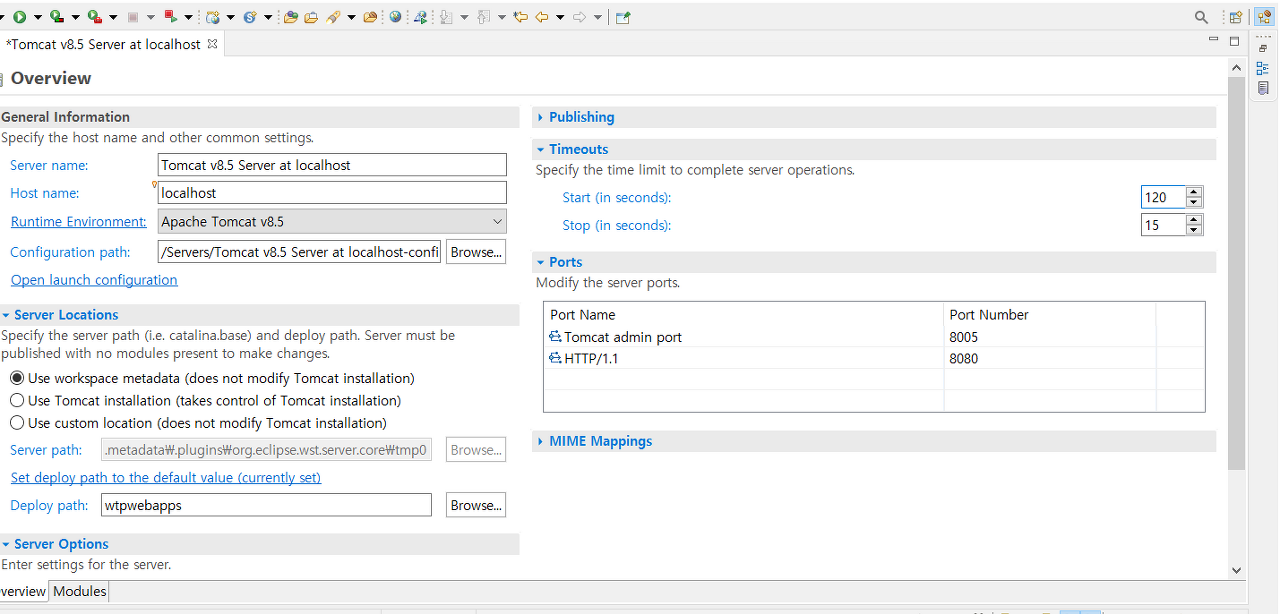Click the Last Edit Location yellow arrow icon
This screenshot has height=614, width=1280.
tap(520, 17)
